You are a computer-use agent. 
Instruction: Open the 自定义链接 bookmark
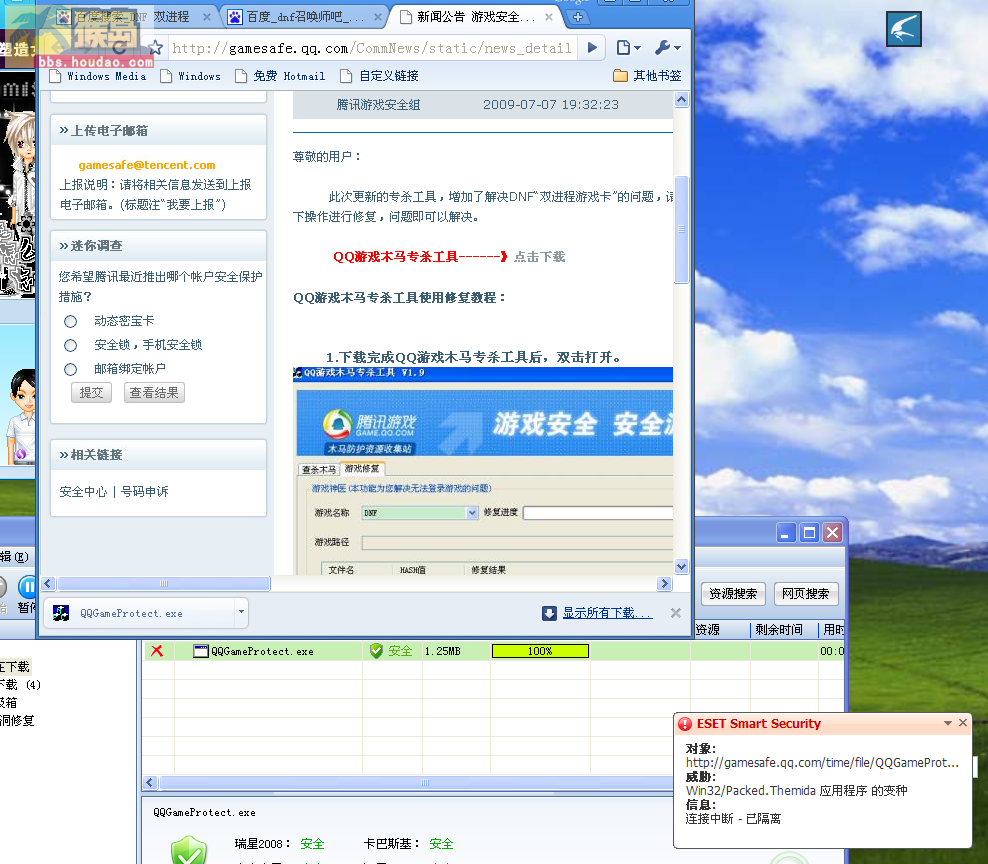tap(379, 76)
